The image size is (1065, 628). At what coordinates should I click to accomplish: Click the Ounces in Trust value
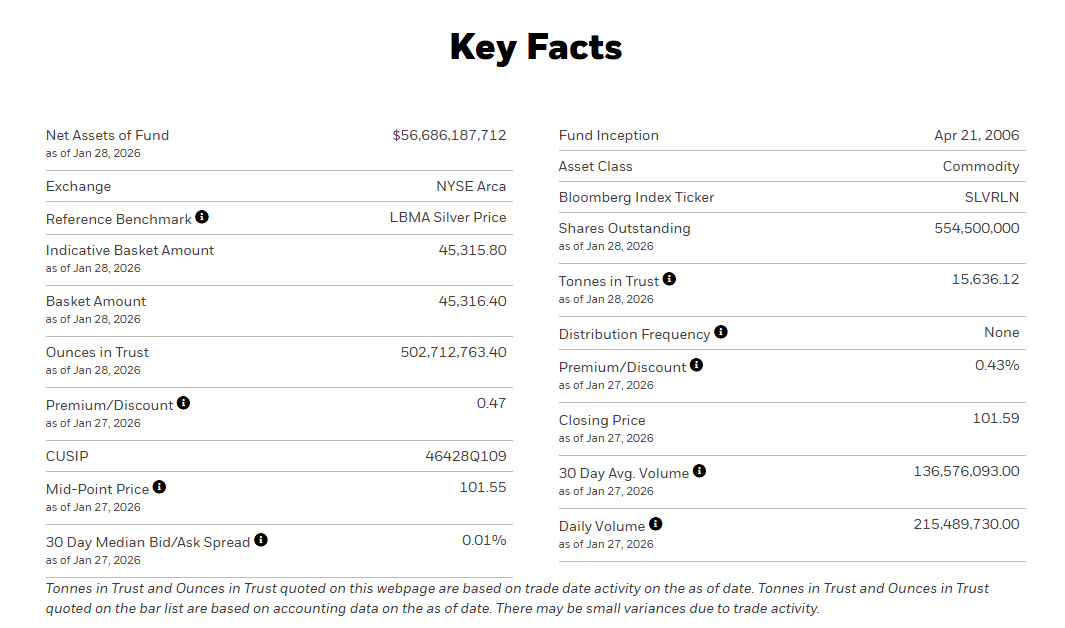coord(453,352)
